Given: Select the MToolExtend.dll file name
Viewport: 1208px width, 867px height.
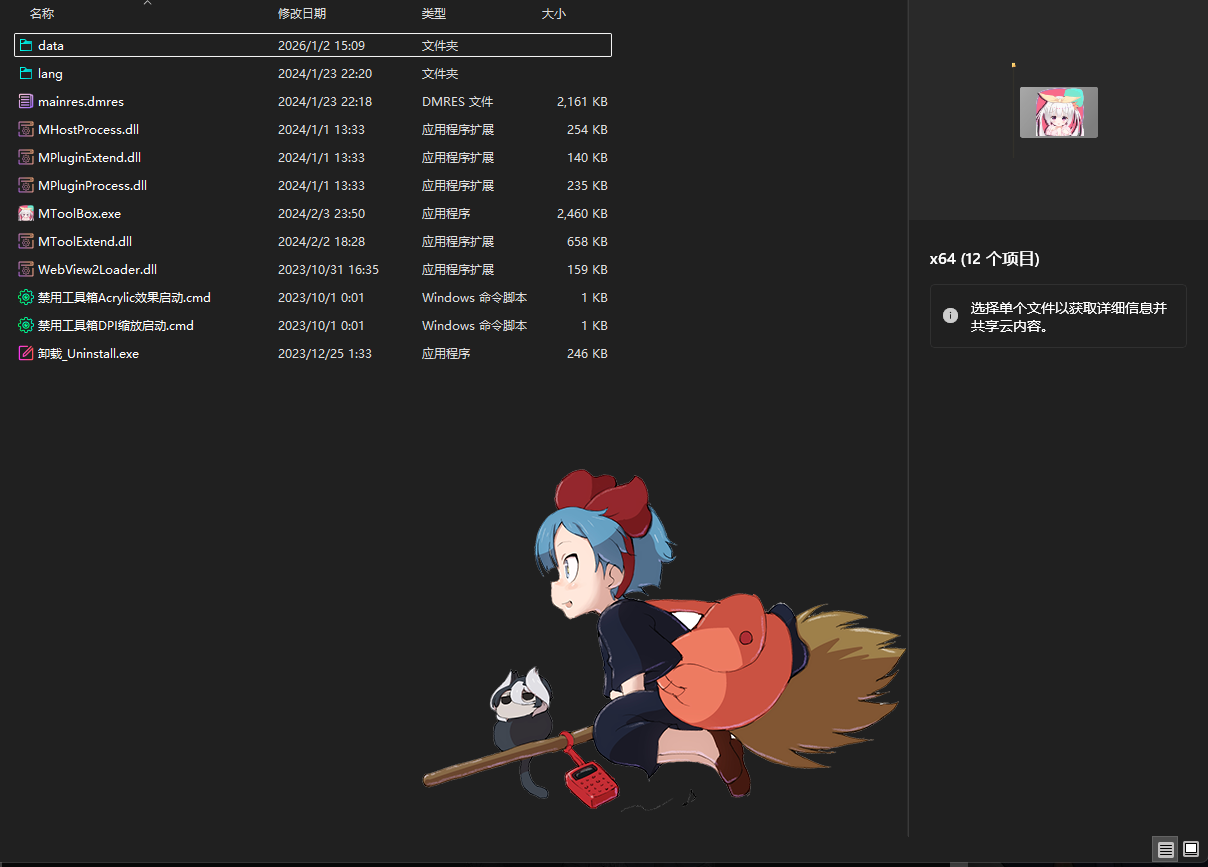Looking at the screenshot, I should click(85, 241).
